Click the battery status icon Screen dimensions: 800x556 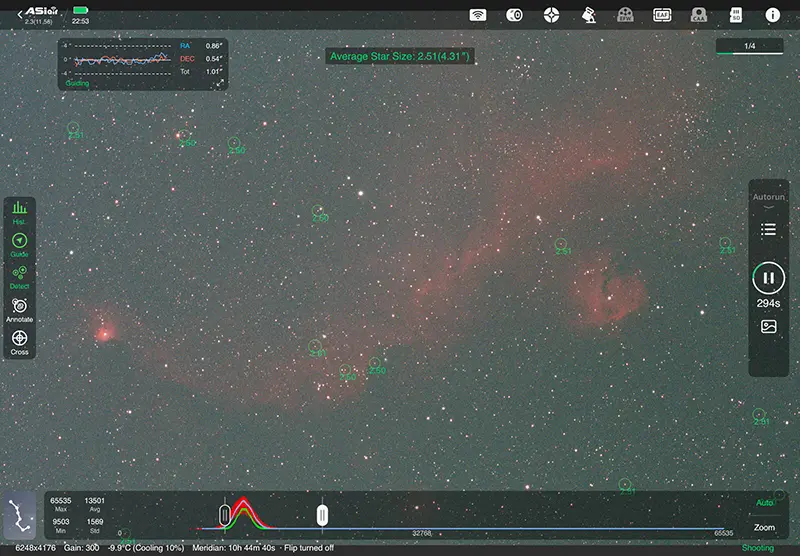[81, 10]
